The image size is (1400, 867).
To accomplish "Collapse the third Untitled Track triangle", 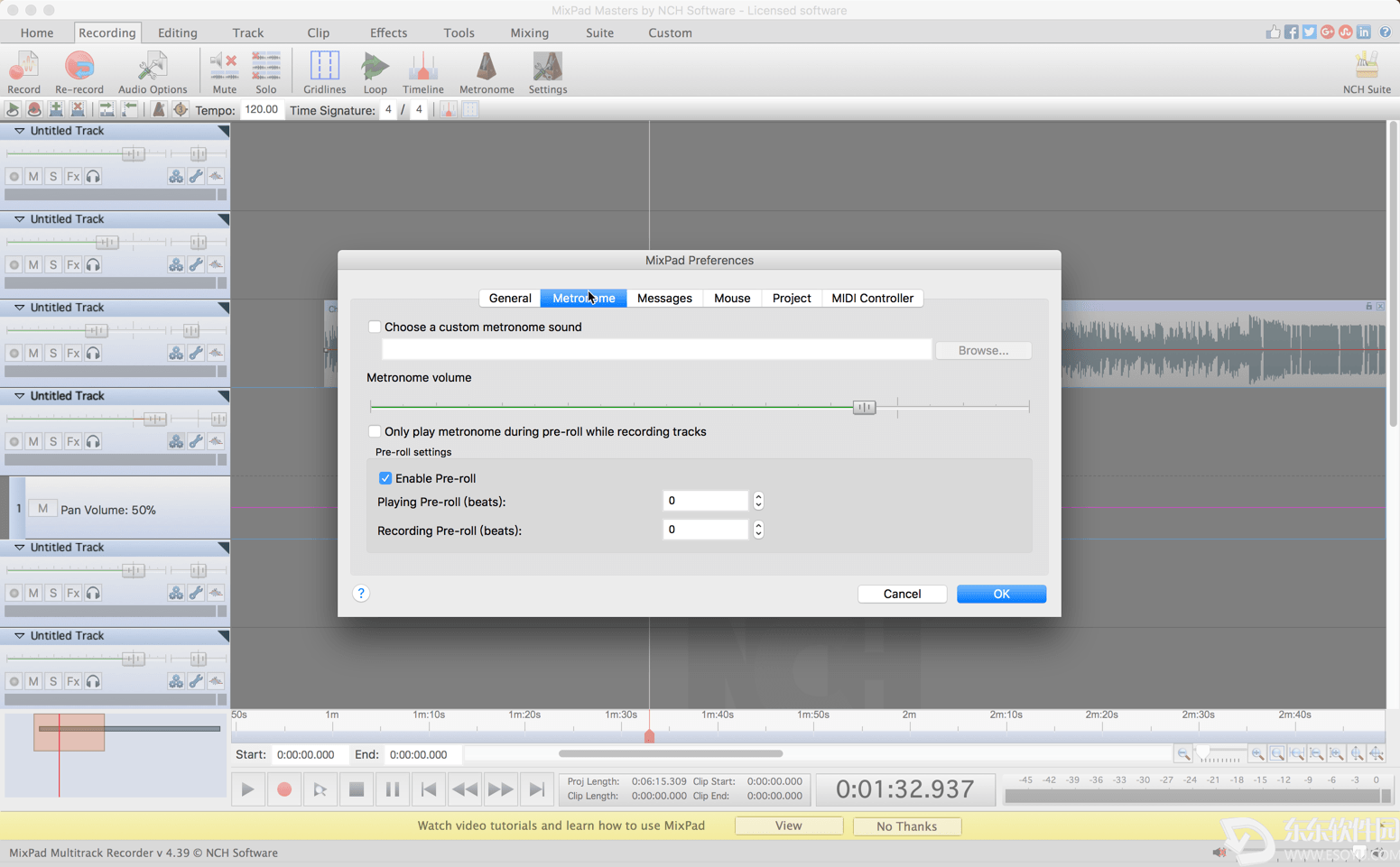I will pyautogui.click(x=19, y=308).
